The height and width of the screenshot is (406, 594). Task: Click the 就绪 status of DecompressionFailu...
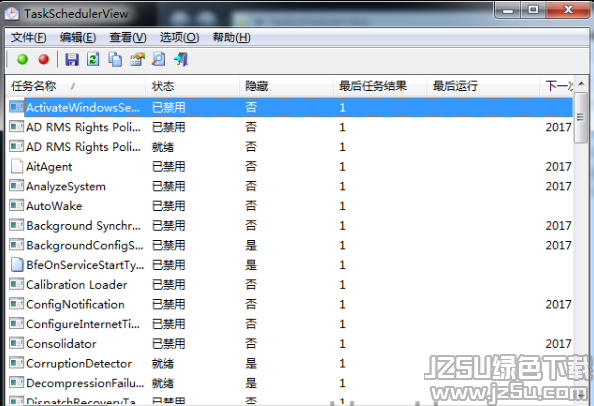pos(163,383)
